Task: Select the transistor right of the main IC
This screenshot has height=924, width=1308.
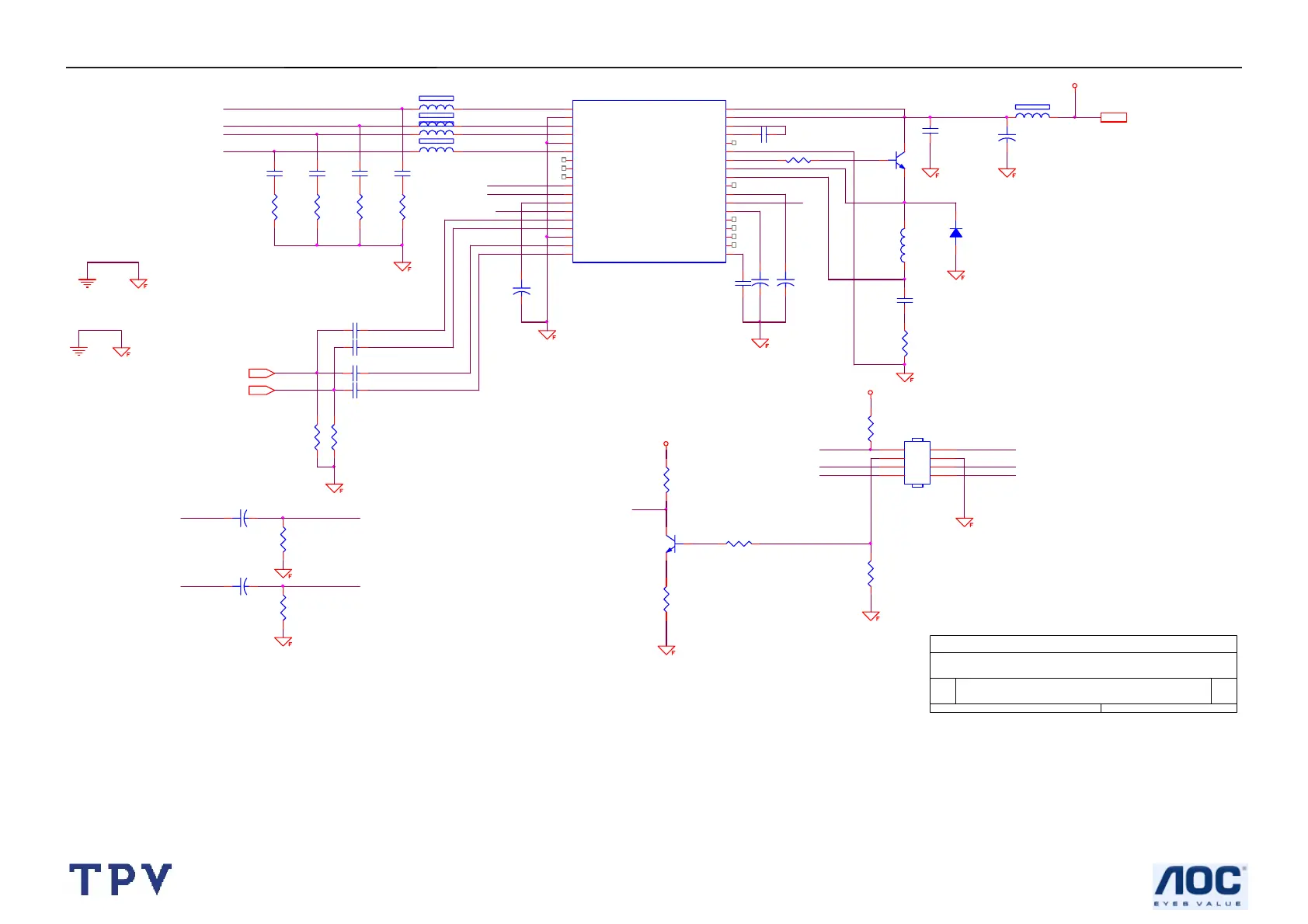Action: (898, 161)
